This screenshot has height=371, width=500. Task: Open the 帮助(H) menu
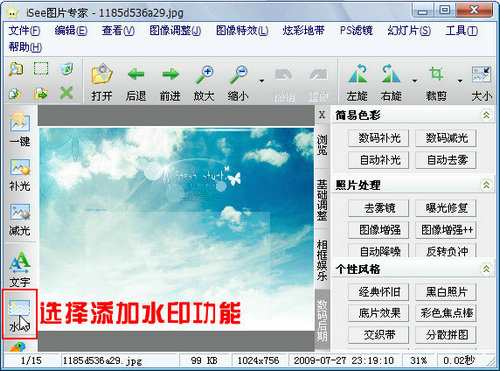25,47
